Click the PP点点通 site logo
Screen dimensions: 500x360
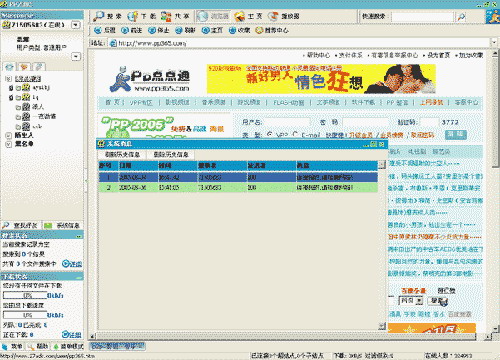(150, 79)
